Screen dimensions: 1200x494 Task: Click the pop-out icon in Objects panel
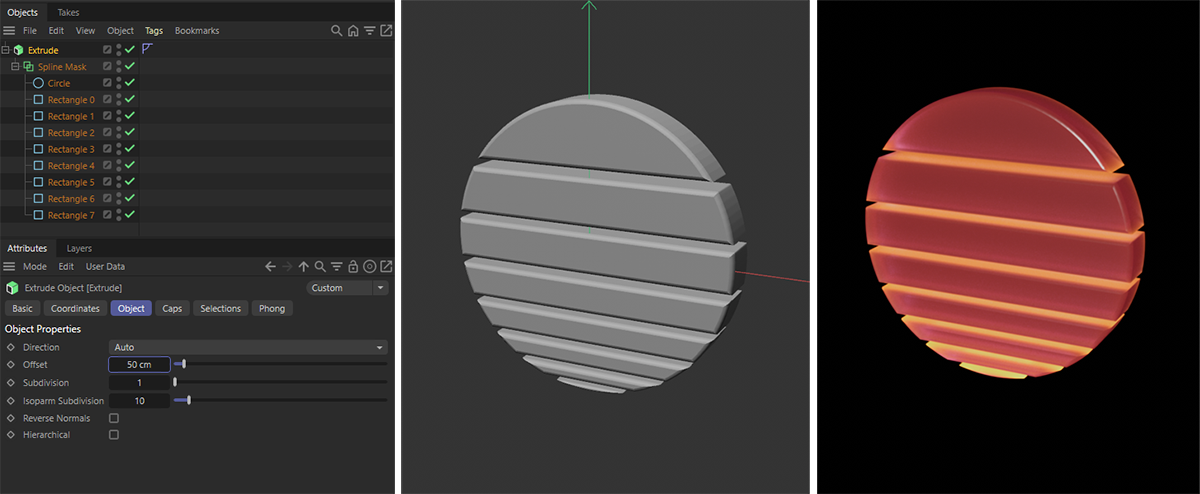pyautogui.click(x=386, y=31)
